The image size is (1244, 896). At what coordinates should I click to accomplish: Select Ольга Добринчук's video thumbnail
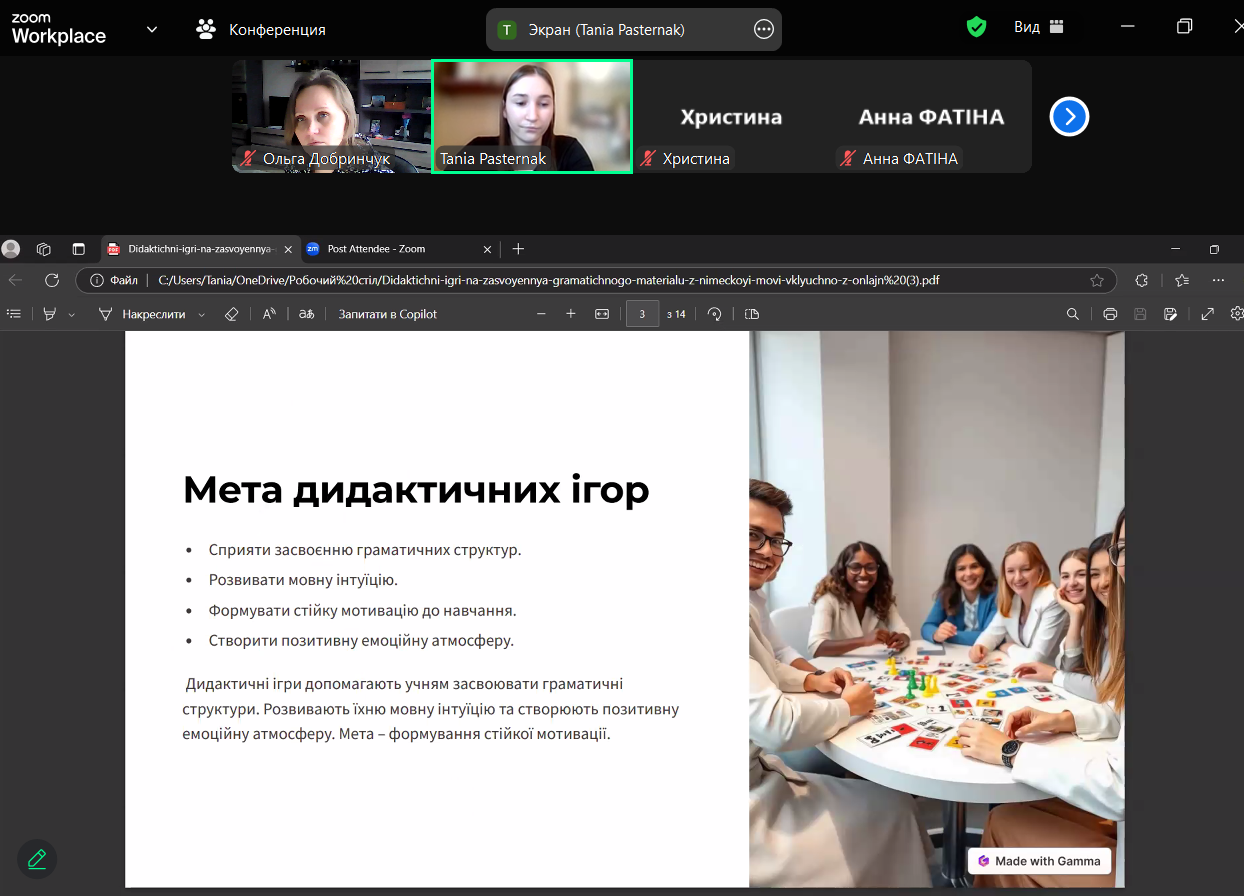click(332, 116)
